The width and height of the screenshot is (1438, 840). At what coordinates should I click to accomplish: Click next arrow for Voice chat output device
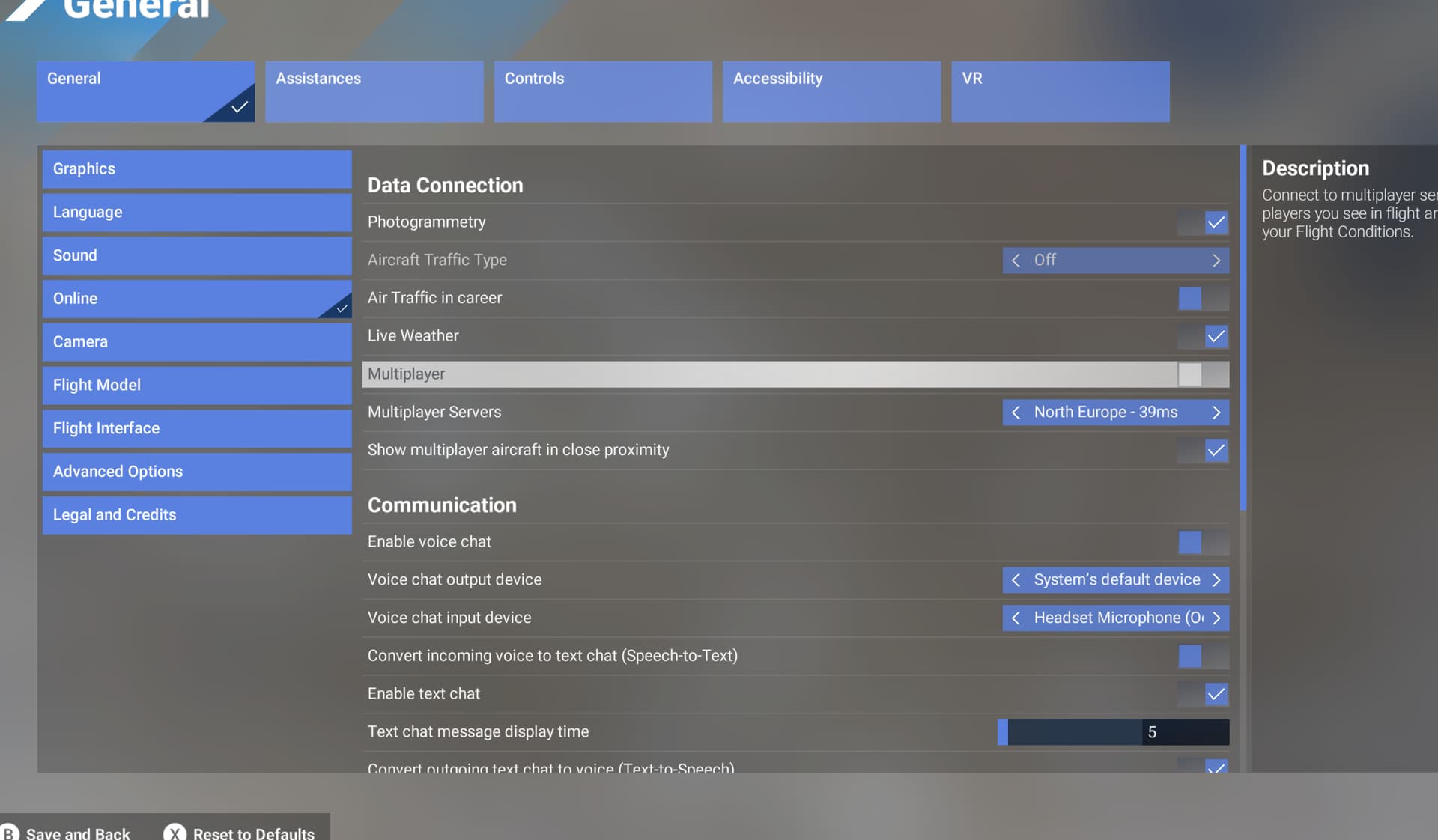[x=1216, y=580]
